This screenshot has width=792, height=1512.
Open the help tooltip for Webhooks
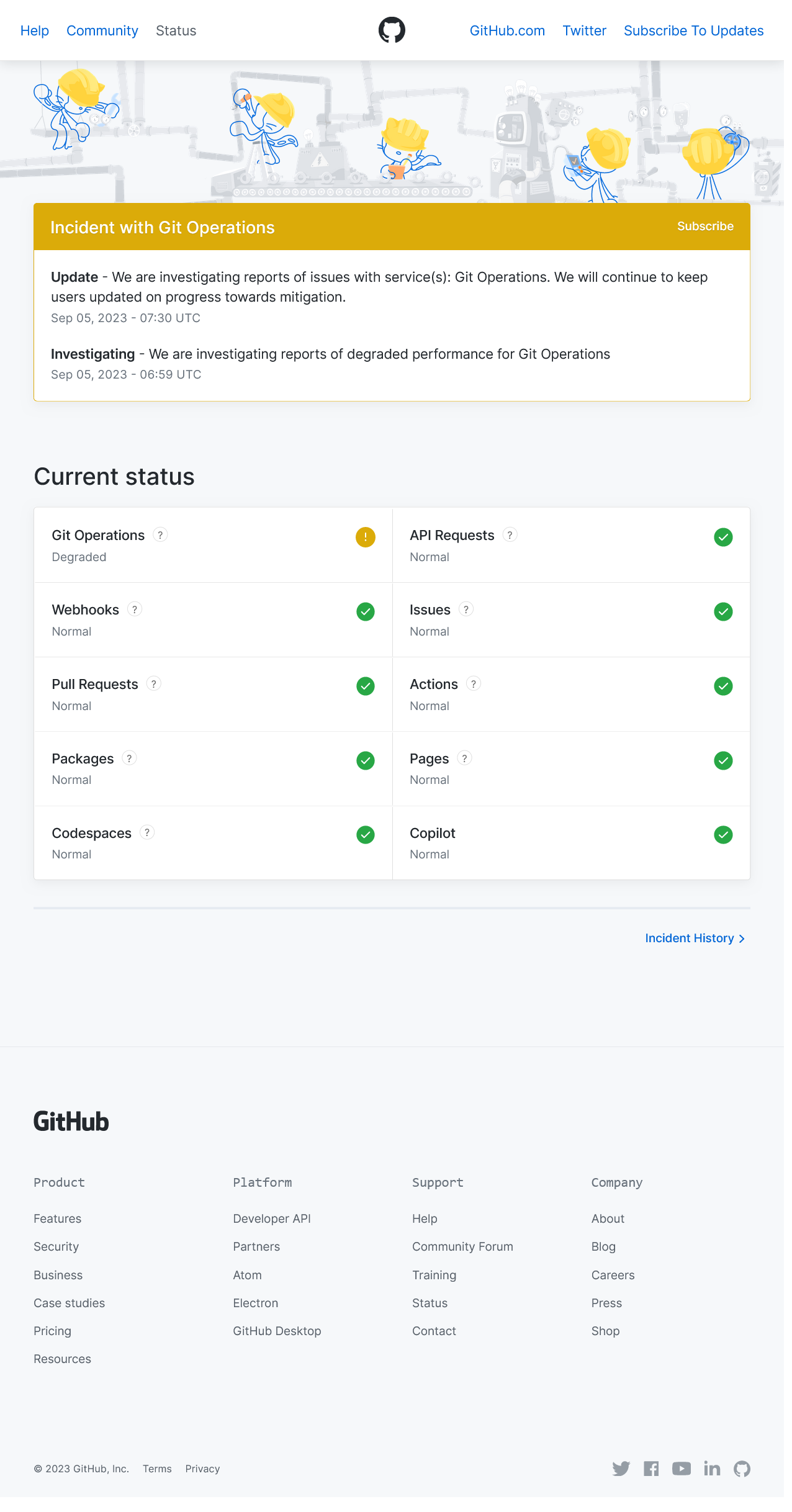[135, 609]
